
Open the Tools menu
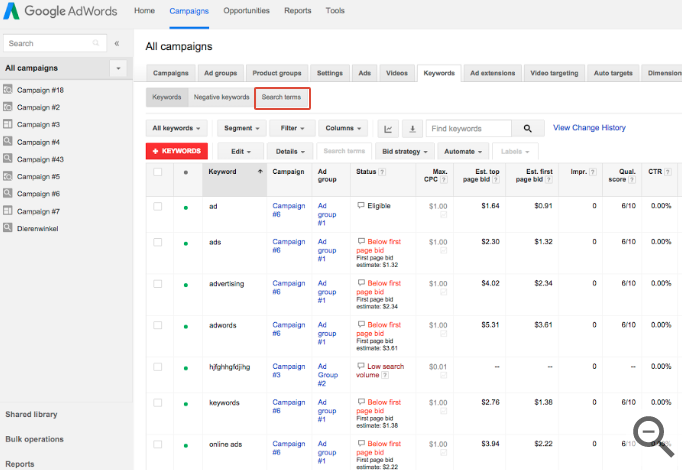point(335,10)
